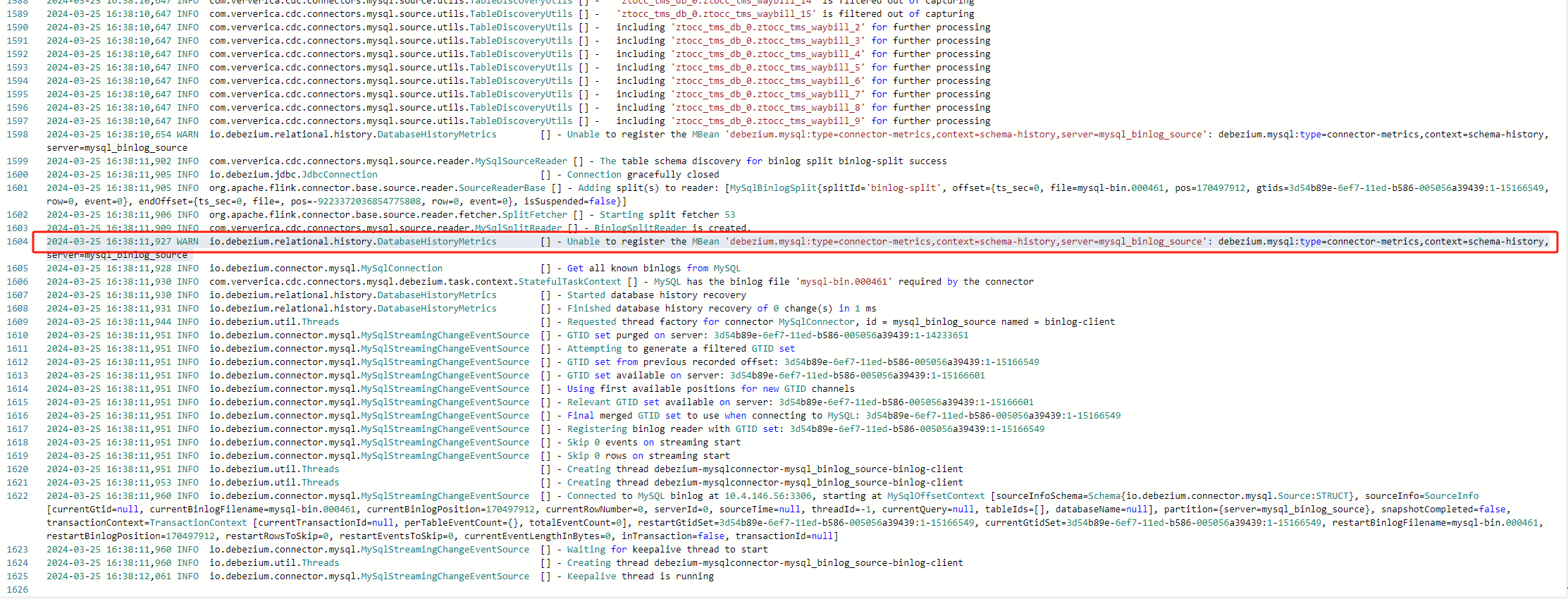Click 'BinlogSplitReader is created.' message

pyautogui.click(x=672, y=228)
